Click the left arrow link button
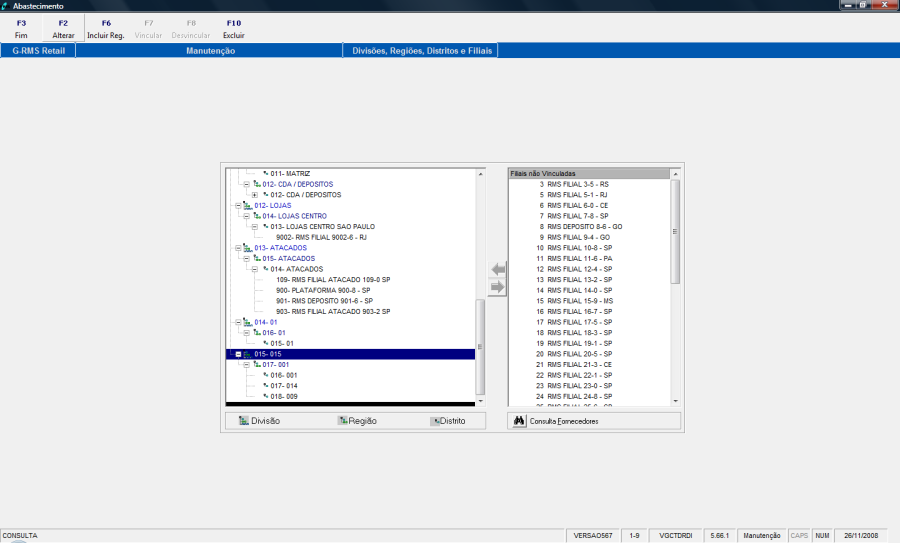This screenshot has width=900, height=543. 498,269
